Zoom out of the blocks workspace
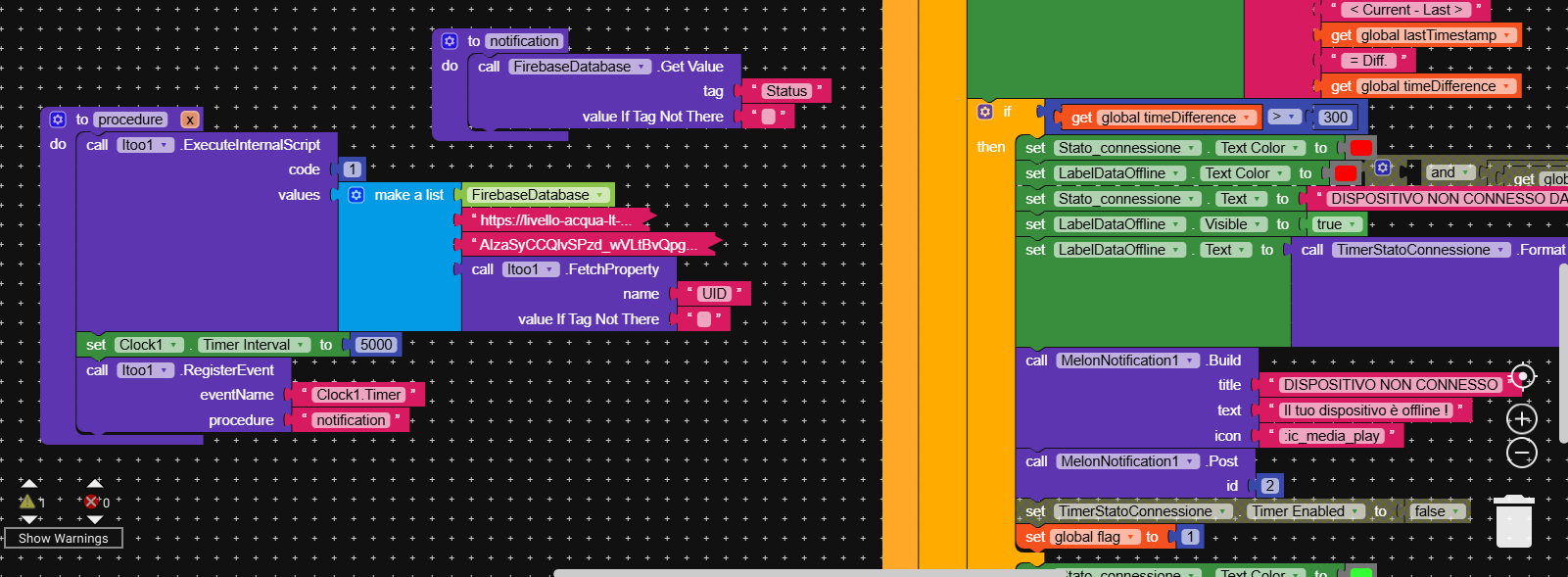Image resolution: width=1568 pixels, height=577 pixels. [x=1521, y=453]
